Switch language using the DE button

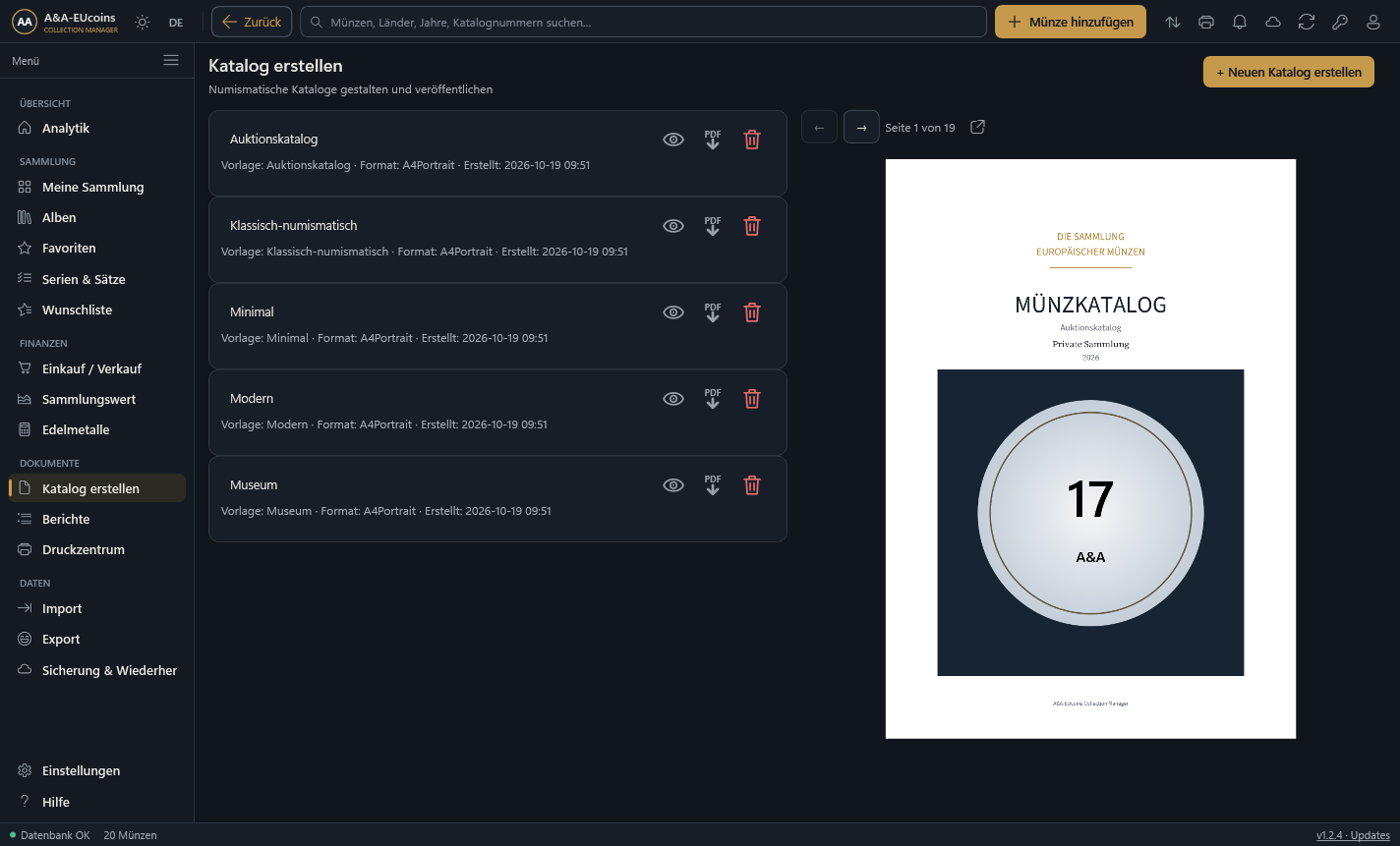coord(176,22)
